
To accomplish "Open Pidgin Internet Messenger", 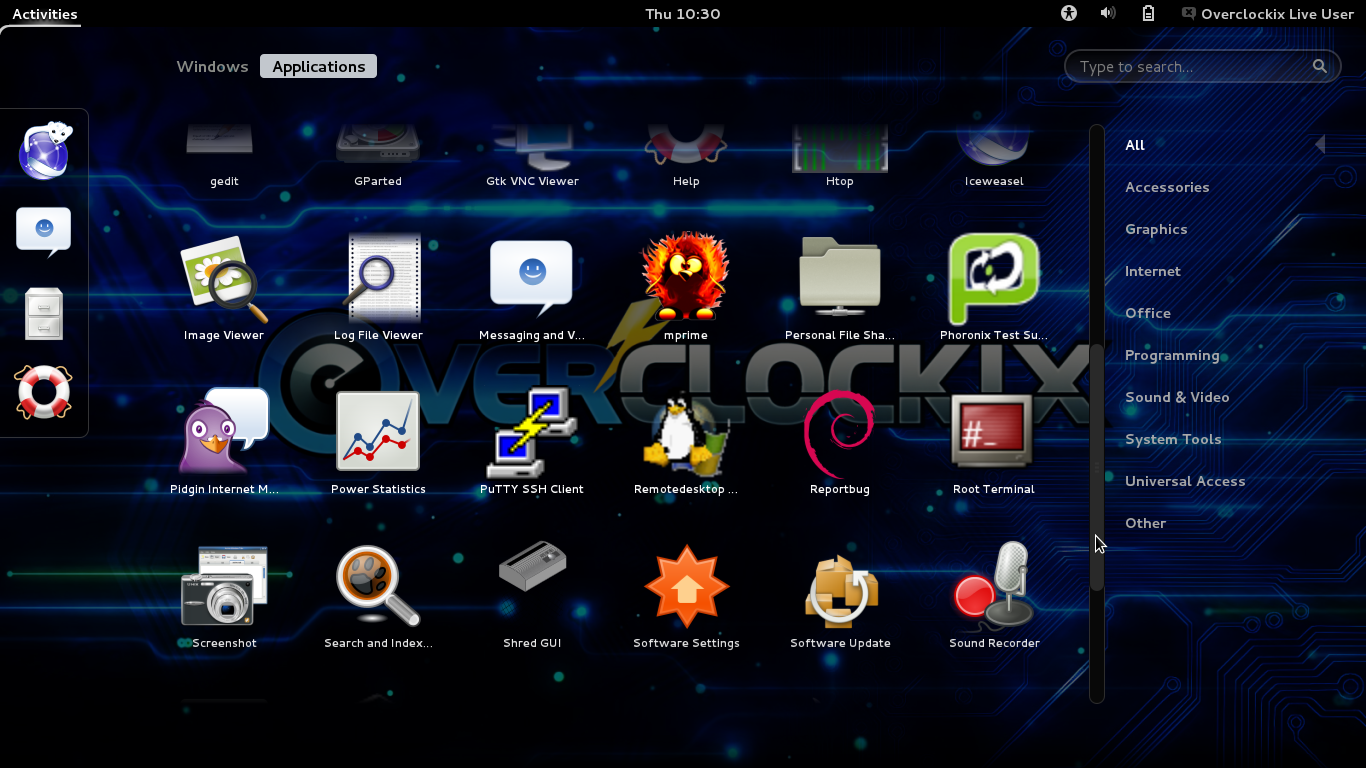I will tap(224, 442).
